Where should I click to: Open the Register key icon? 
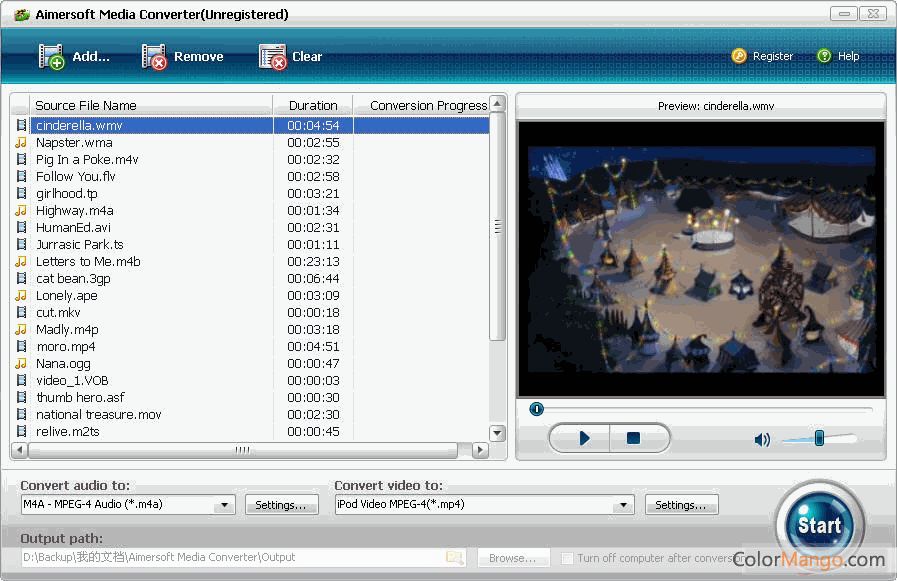coord(739,56)
